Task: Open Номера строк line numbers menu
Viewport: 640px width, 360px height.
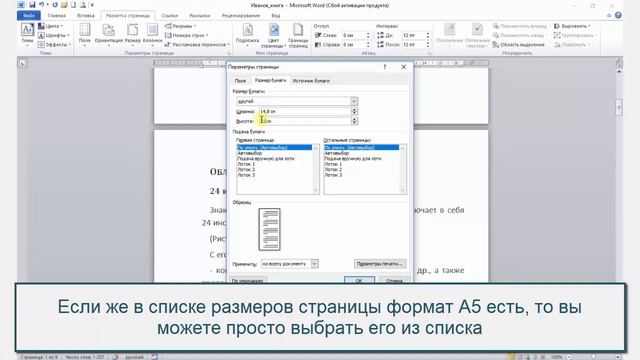Action: [x=186, y=36]
